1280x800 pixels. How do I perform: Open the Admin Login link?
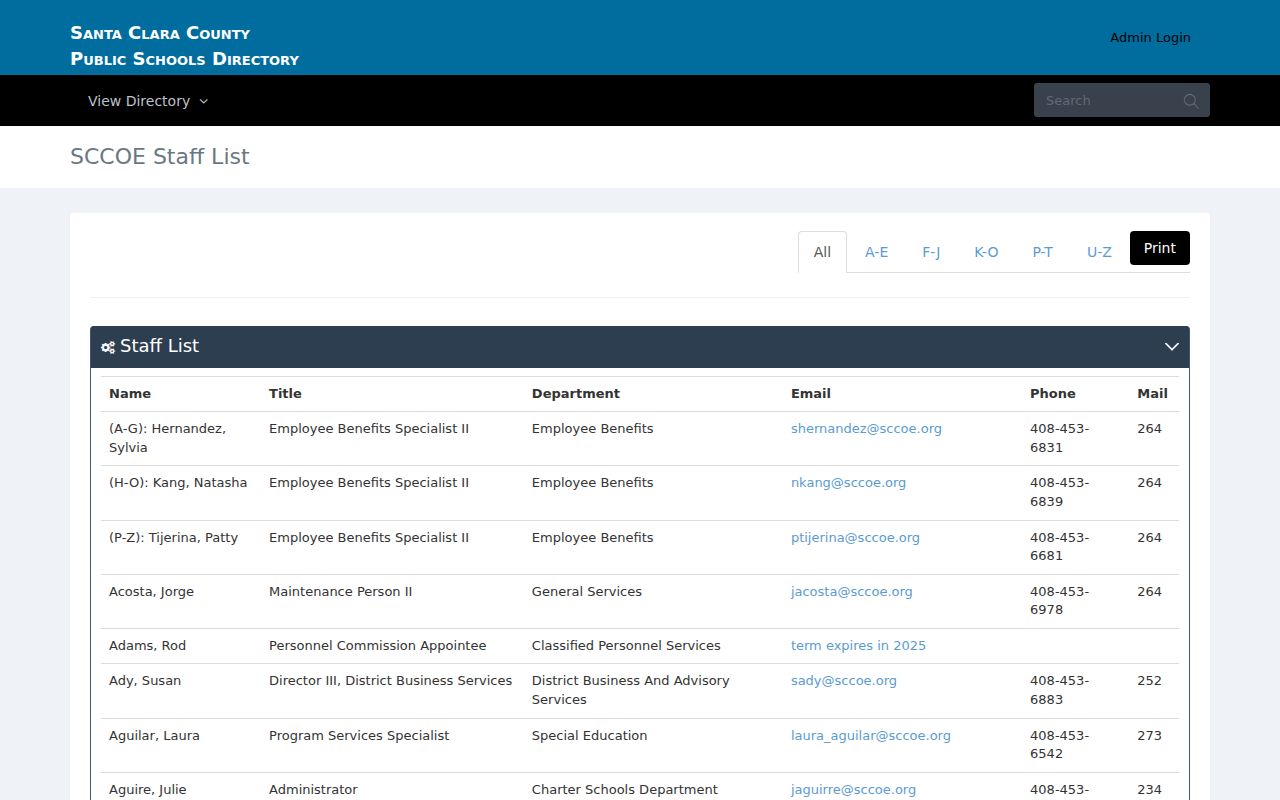[1150, 37]
